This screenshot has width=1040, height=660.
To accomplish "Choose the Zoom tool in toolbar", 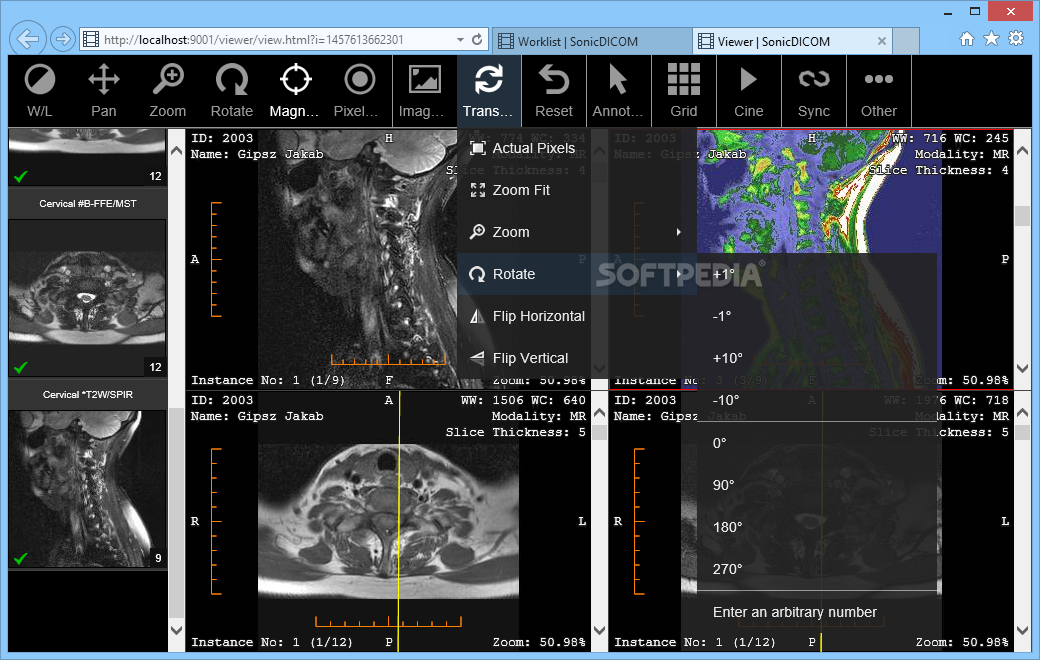I will click(168, 91).
